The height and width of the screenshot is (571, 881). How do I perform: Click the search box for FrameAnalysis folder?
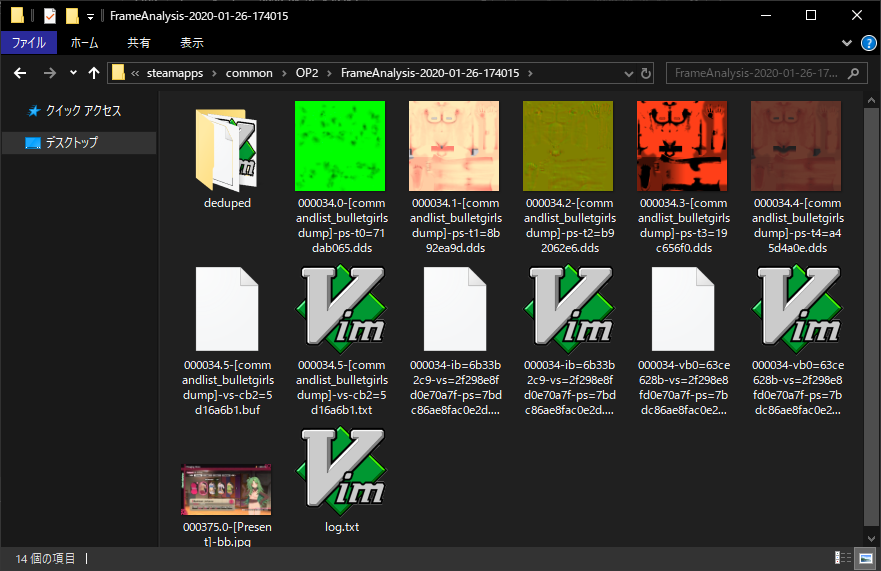[x=765, y=73]
